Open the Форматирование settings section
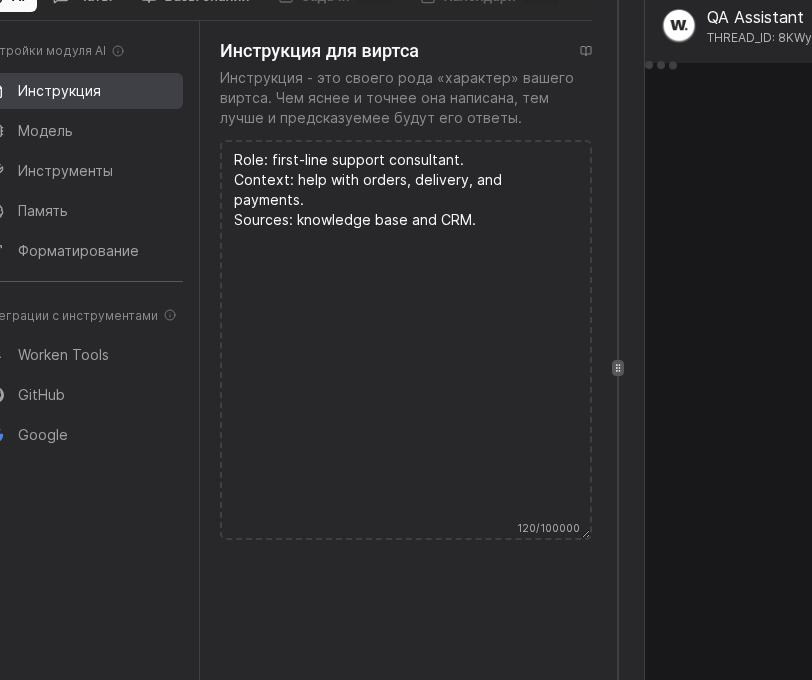 pyautogui.click(x=77, y=251)
